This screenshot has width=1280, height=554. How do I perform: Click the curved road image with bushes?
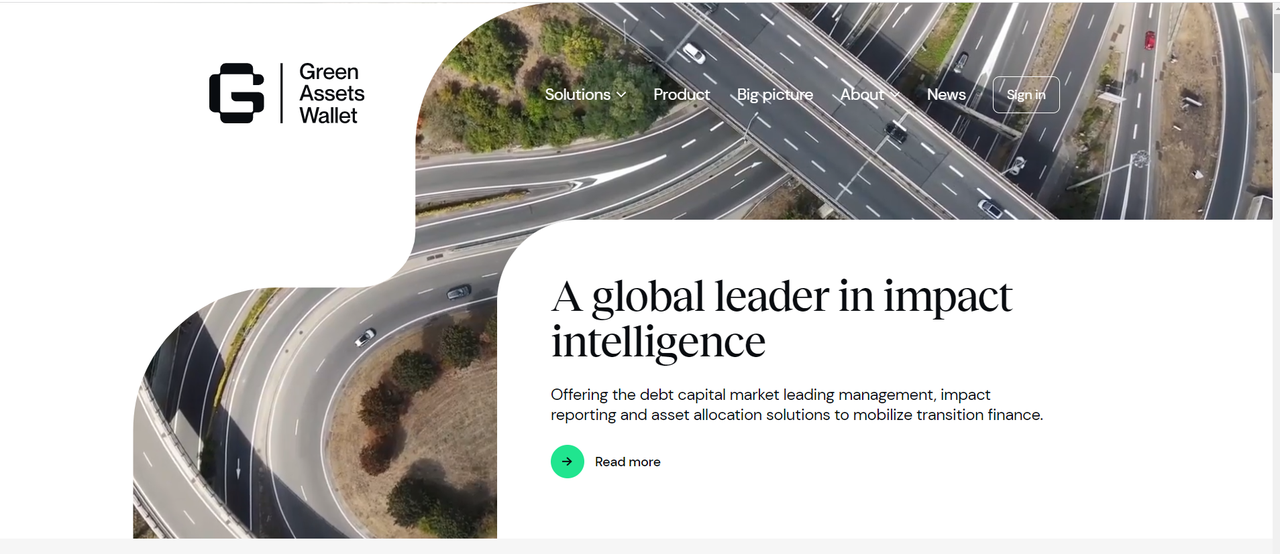point(315,412)
